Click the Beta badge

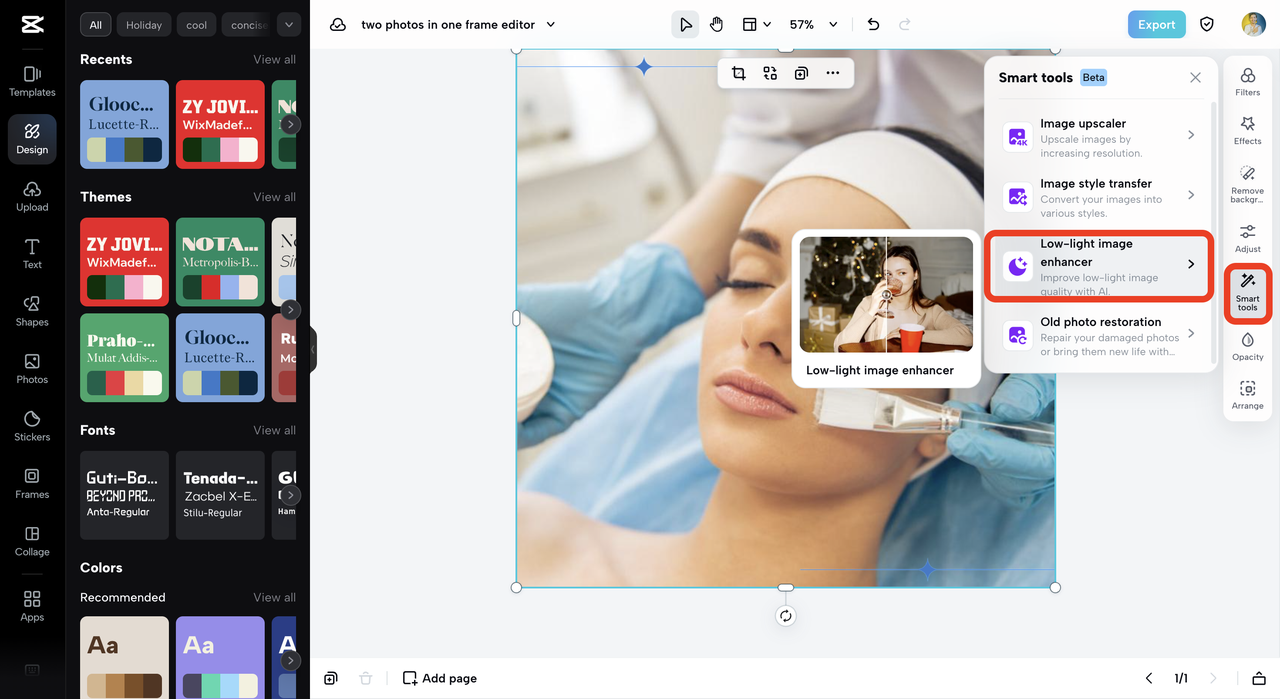click(x=1093, y=77)
